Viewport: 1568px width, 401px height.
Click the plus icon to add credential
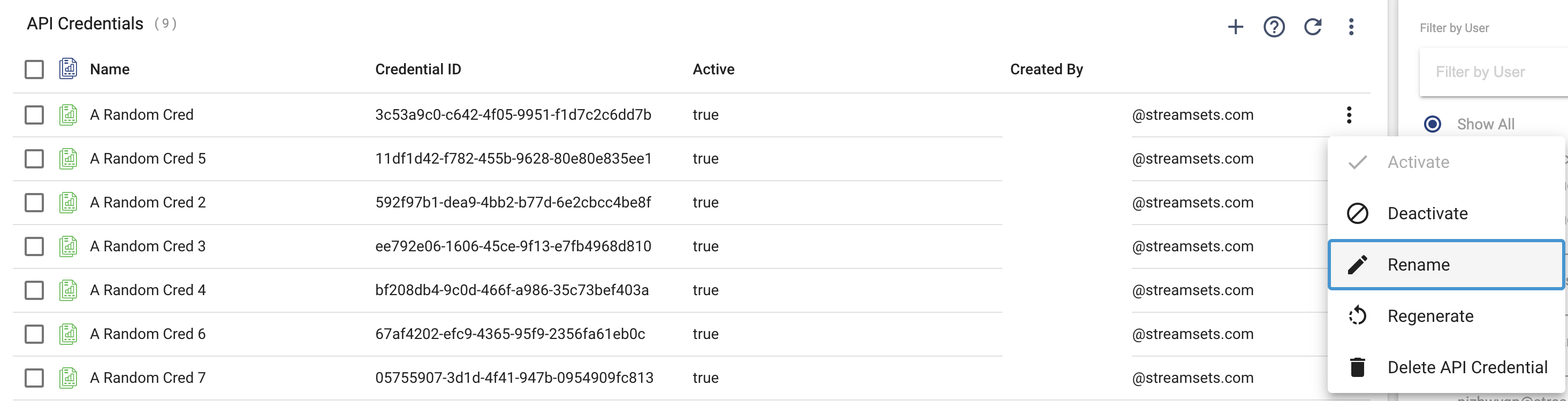1235,27
